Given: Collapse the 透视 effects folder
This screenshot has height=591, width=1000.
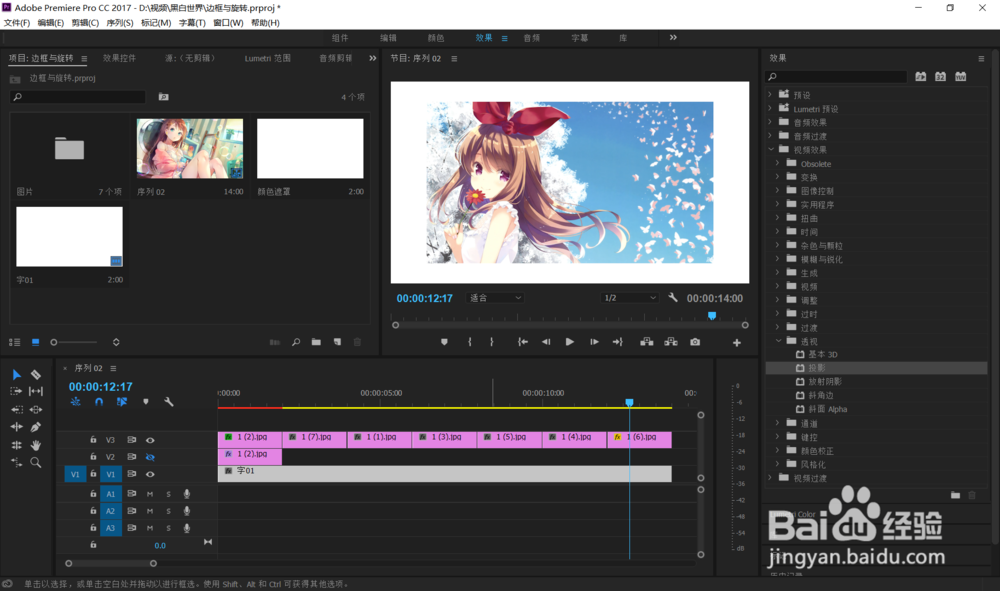Looking at the screenshot, I should (x=778, y=341).
